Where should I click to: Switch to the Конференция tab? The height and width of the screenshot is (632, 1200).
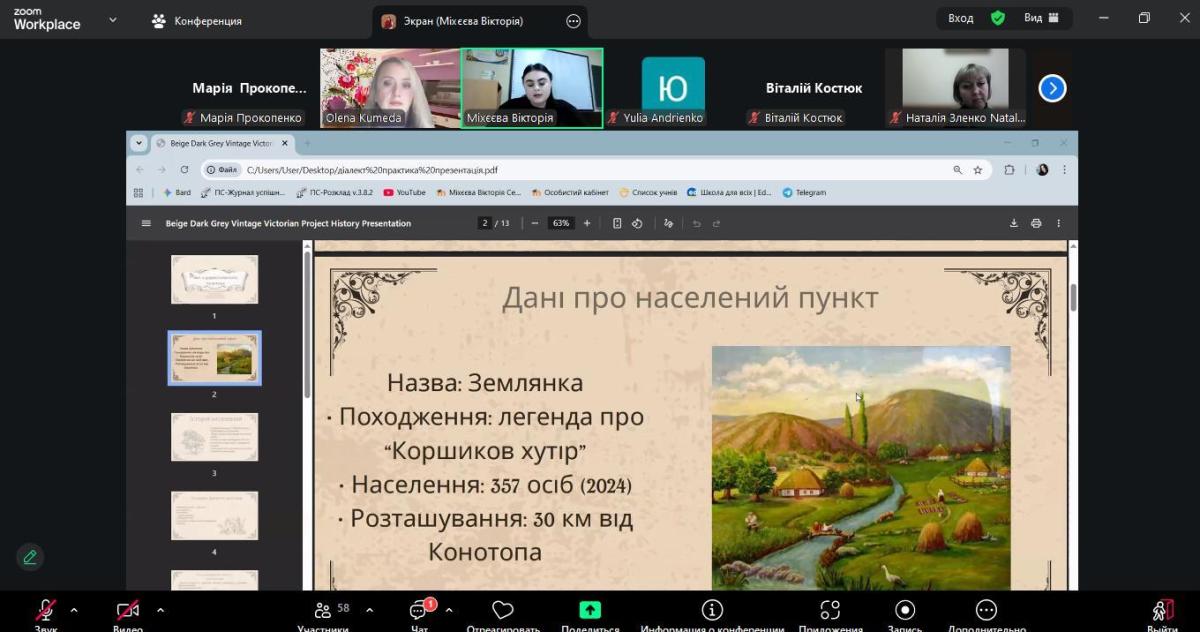(x=197, y=21)
